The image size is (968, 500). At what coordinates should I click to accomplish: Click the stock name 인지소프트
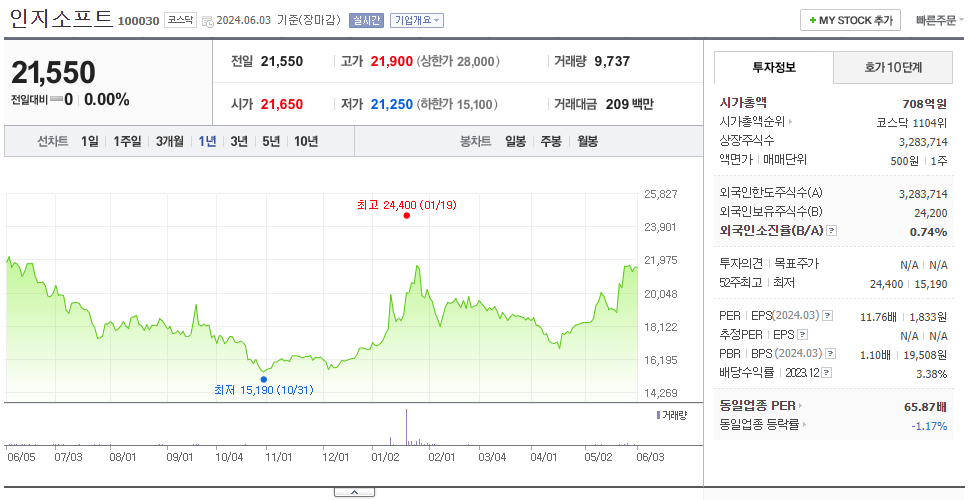tap(61, 19)
